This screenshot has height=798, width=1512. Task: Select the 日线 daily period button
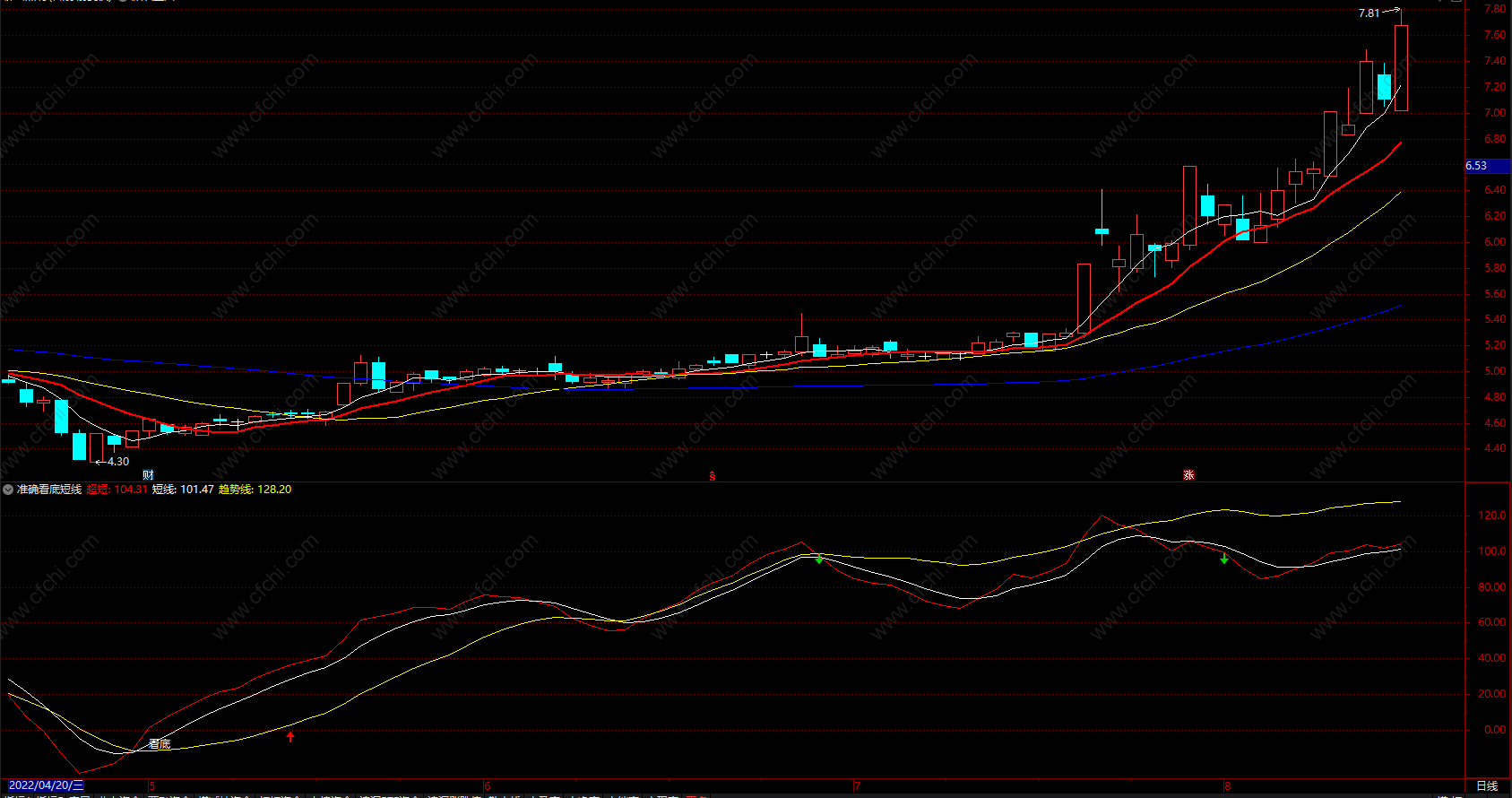point(1487,786)
